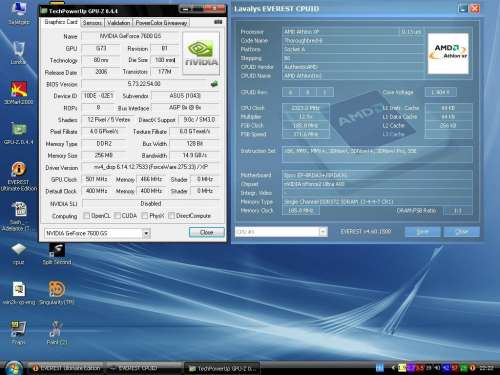Toggle the CUDA checkbox
The image size is (500, 375).
pos(117,216)
